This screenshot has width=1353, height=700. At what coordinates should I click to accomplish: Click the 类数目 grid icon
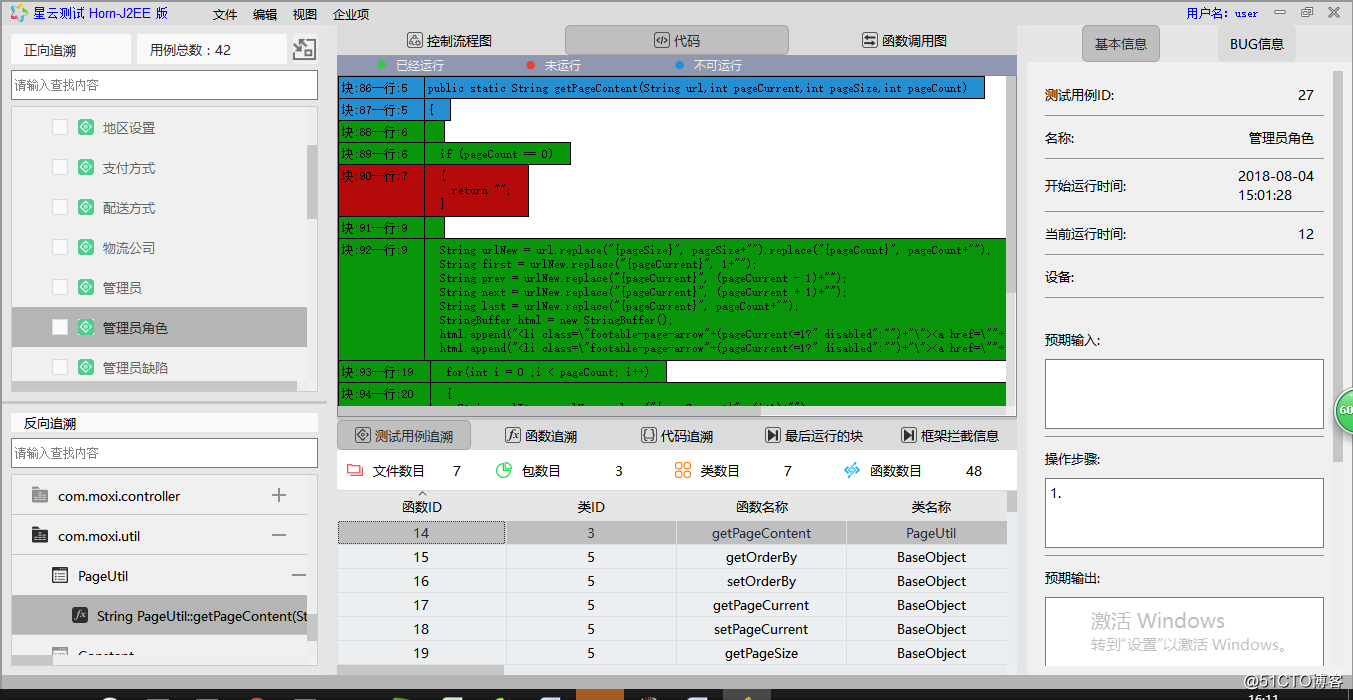[x=683, y=470]
